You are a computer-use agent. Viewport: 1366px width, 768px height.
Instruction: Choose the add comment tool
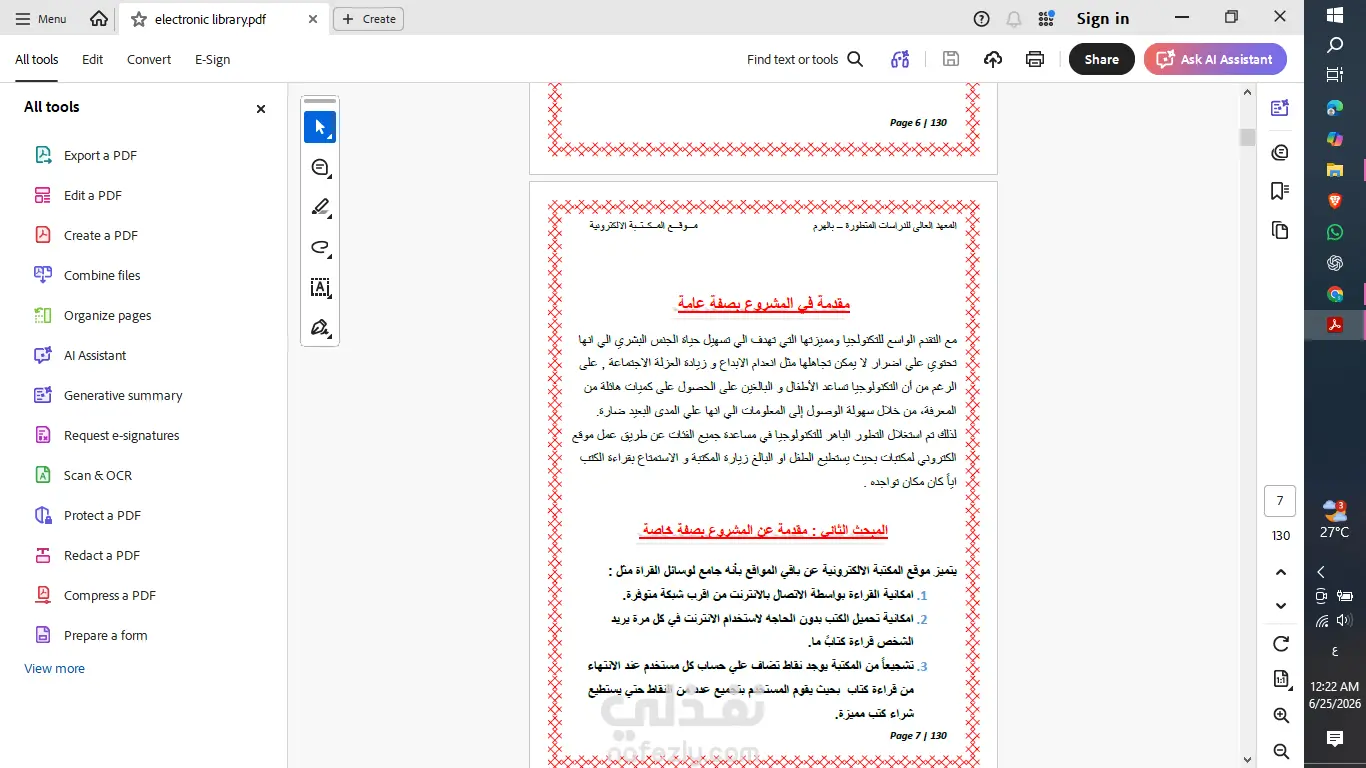[320, 167]
